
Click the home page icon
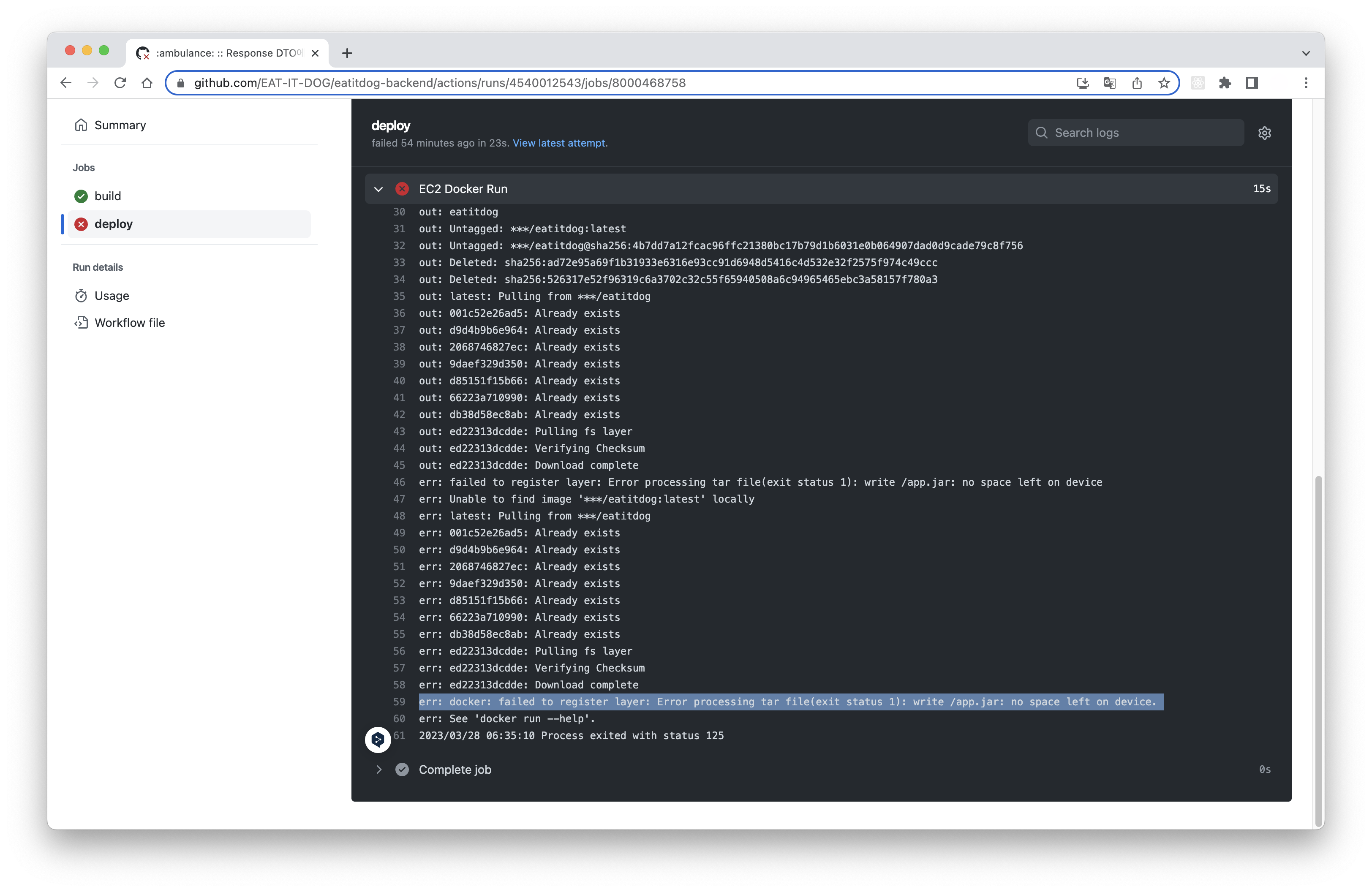[147, 83]
